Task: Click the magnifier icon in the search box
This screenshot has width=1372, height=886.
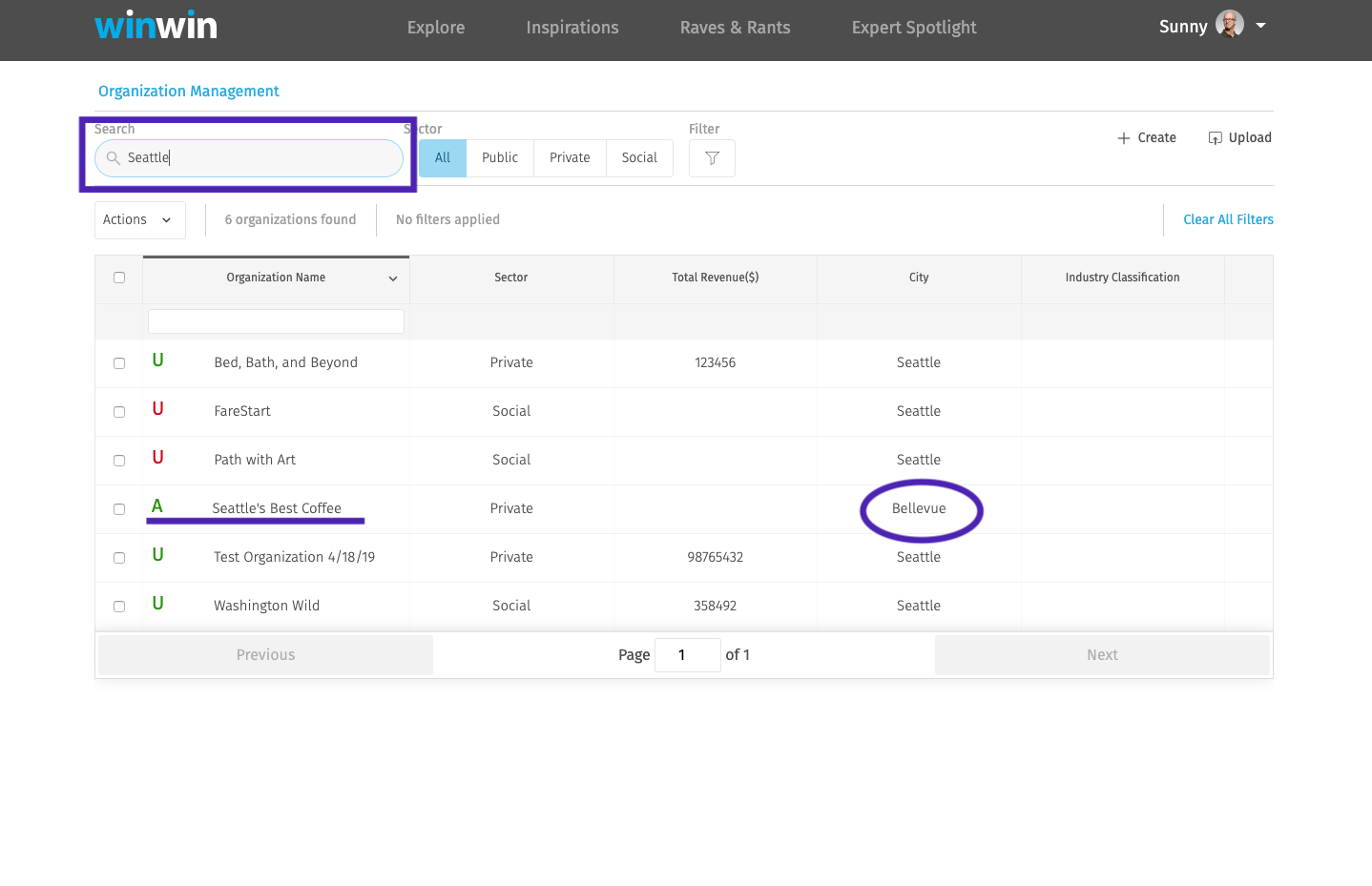Action: (113, 158)
